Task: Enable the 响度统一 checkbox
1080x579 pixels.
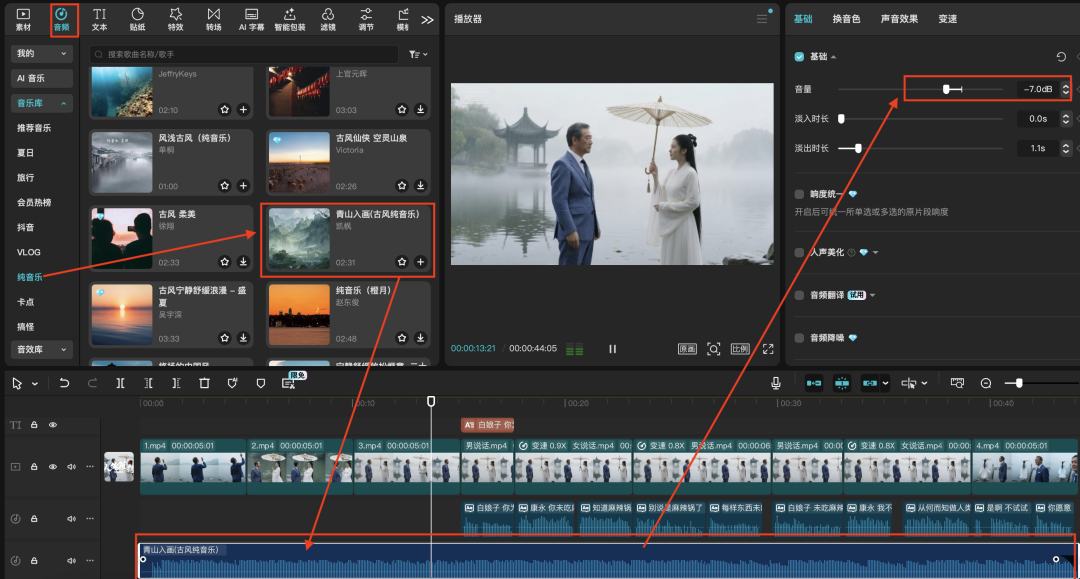Action: 799,194
